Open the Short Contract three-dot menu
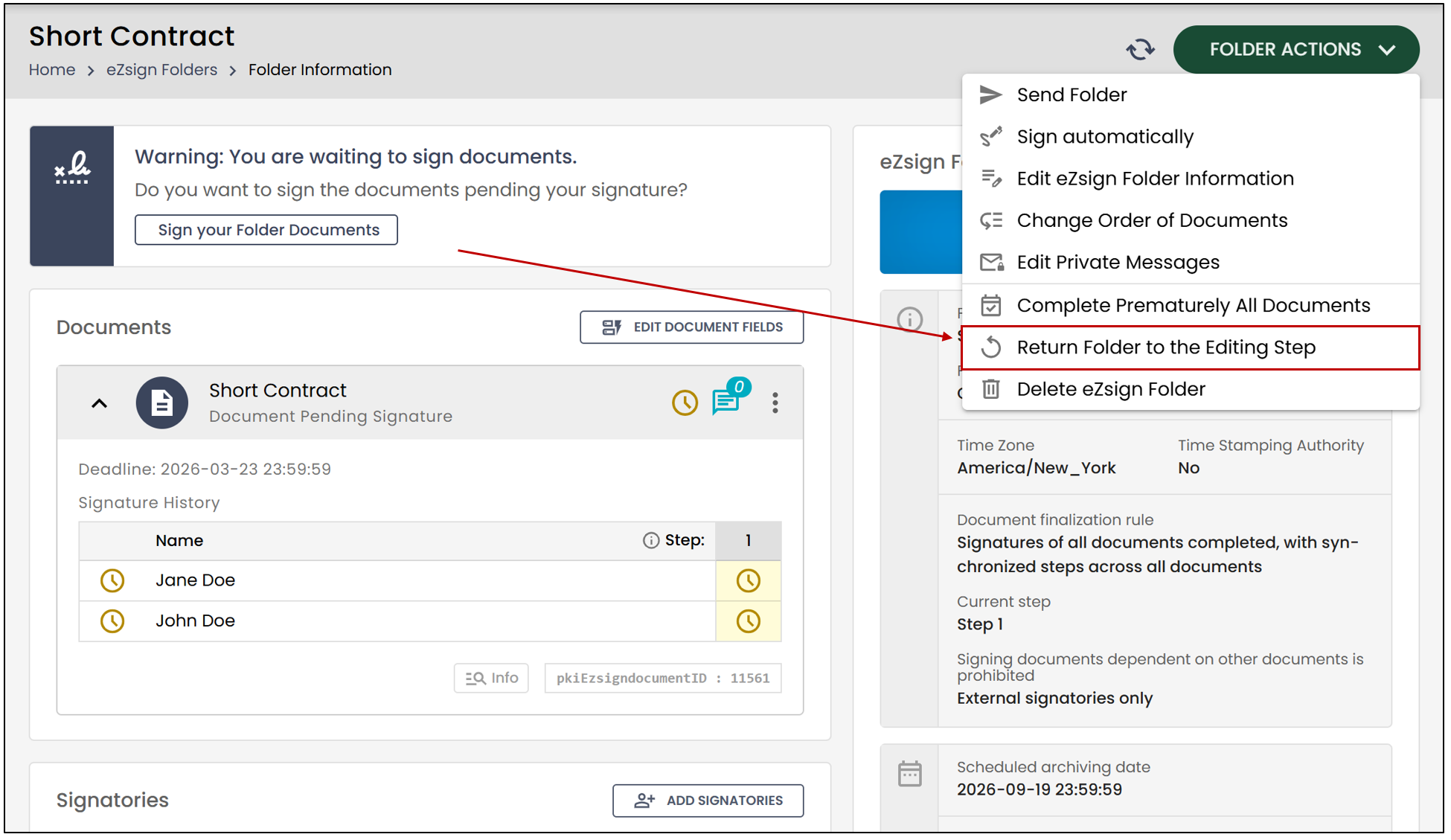Screen dimensions: 1451x840 click(775, 403)
